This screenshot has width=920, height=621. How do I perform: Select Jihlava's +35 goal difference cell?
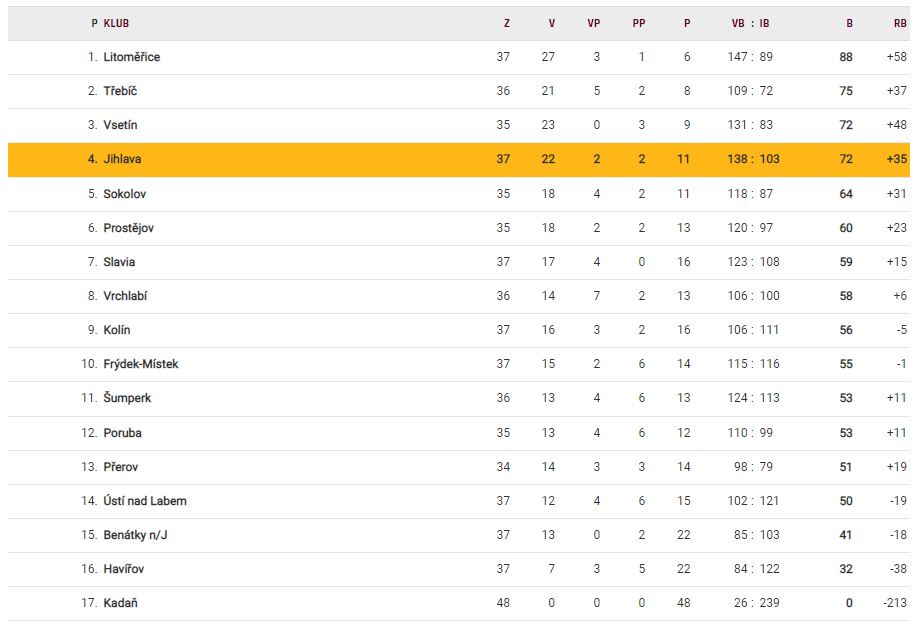click(x=896, y=159)
